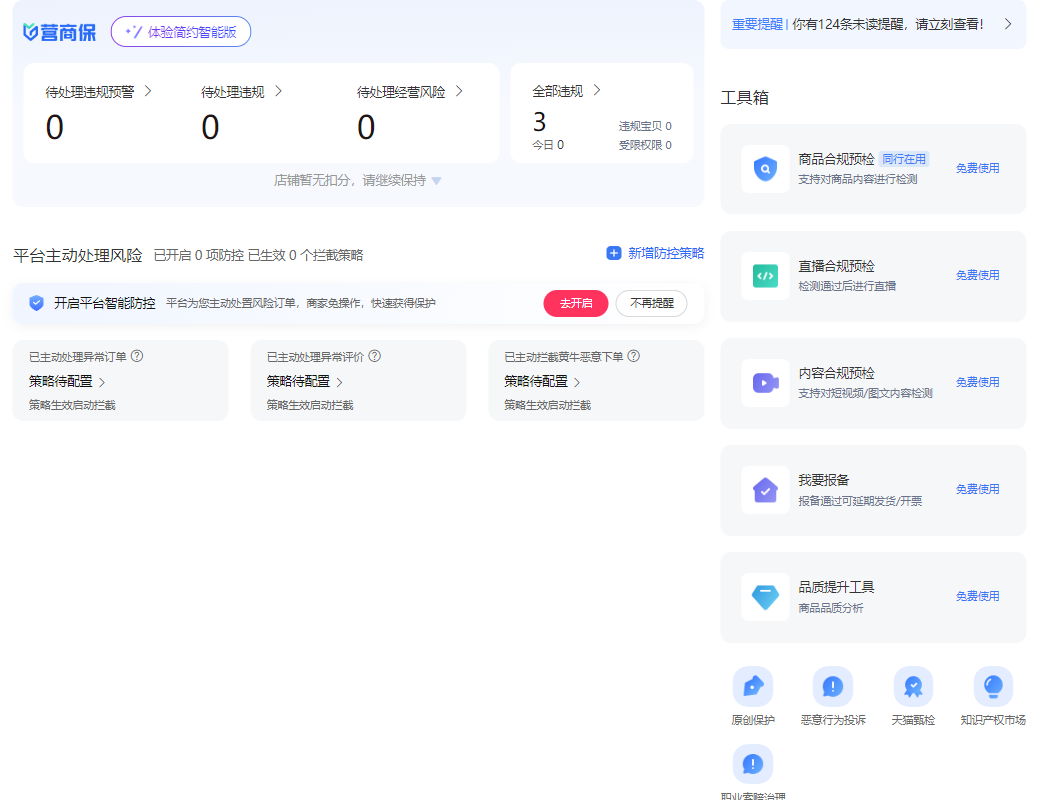The width and height of the screenshot is (1062, 800).
Task: Click 策略待配置 under 已主动处理异常评价
Action: click(304, 382)
